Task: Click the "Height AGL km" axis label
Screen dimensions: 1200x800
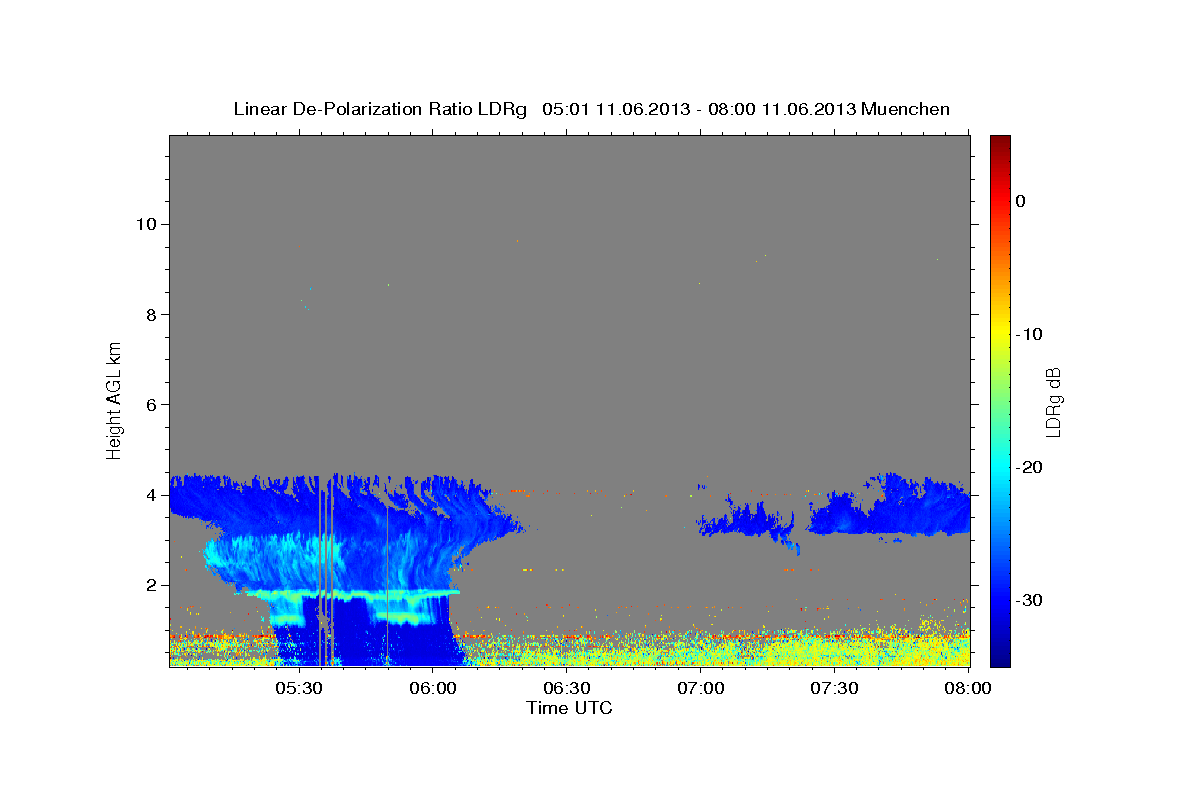Action: coord(114,400)
